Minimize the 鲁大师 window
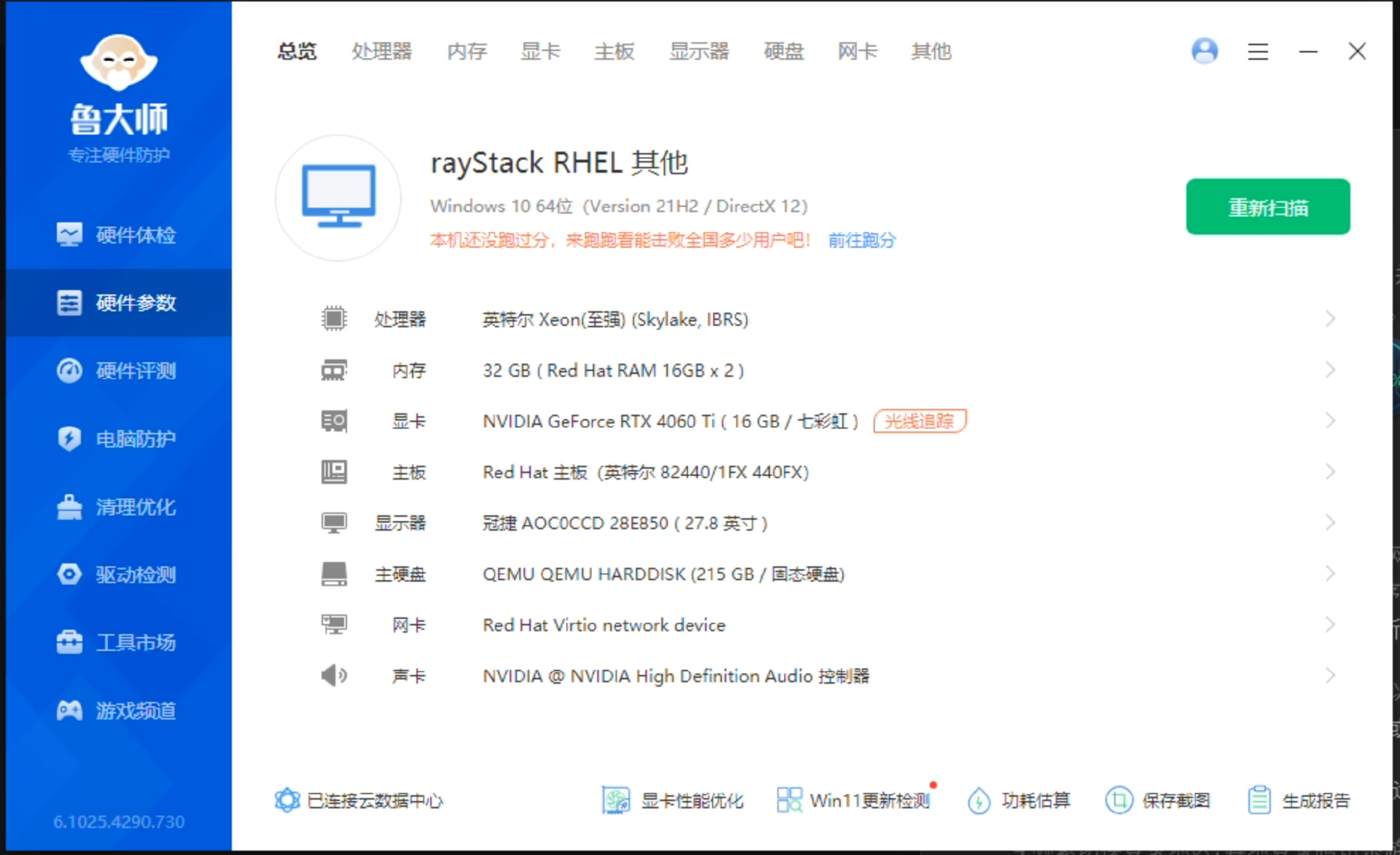Viewport: 1400px width, 855px height. (x=1308, y=52)
